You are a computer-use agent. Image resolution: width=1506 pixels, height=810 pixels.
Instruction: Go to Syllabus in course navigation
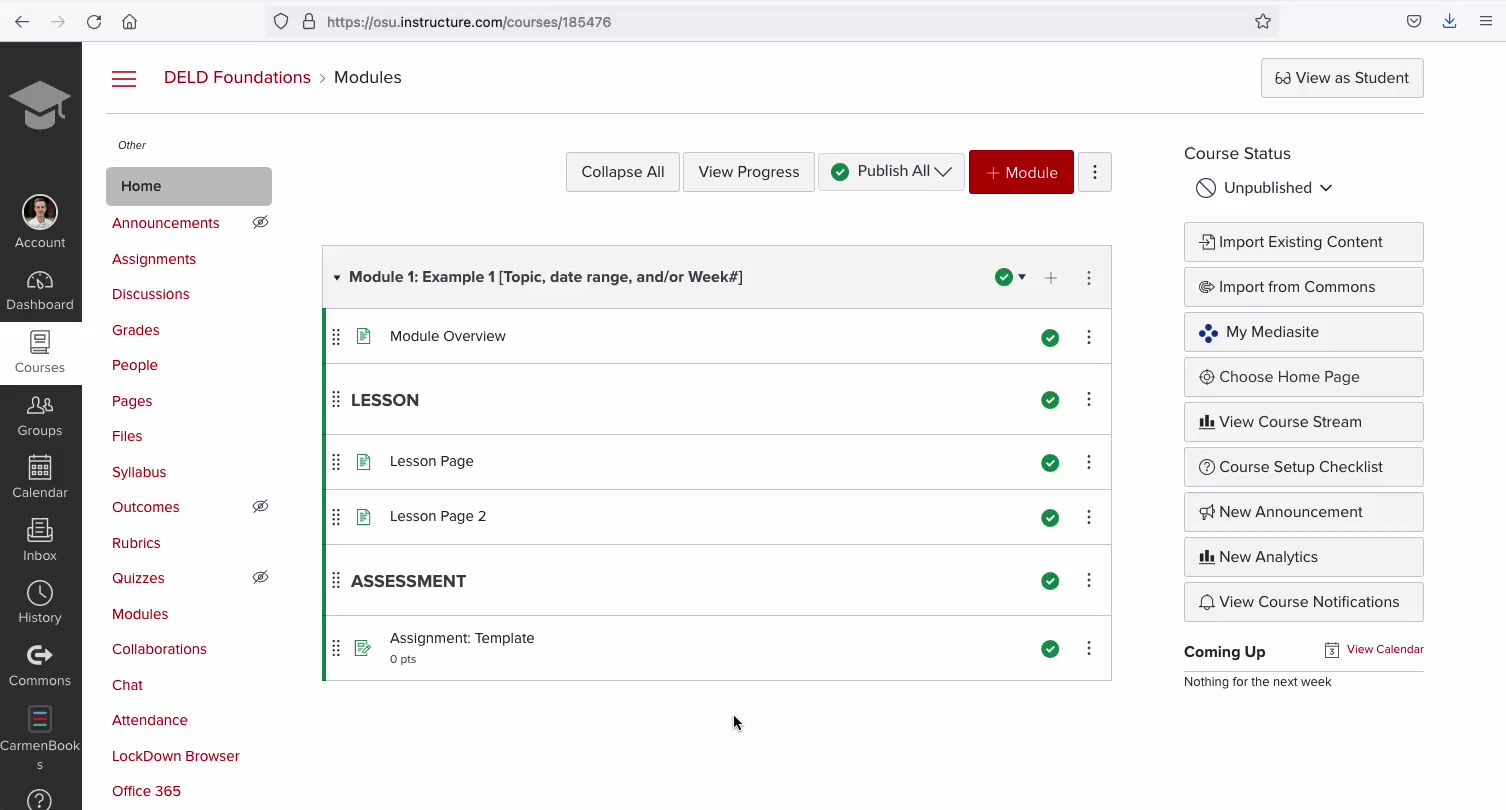(139, 472)
